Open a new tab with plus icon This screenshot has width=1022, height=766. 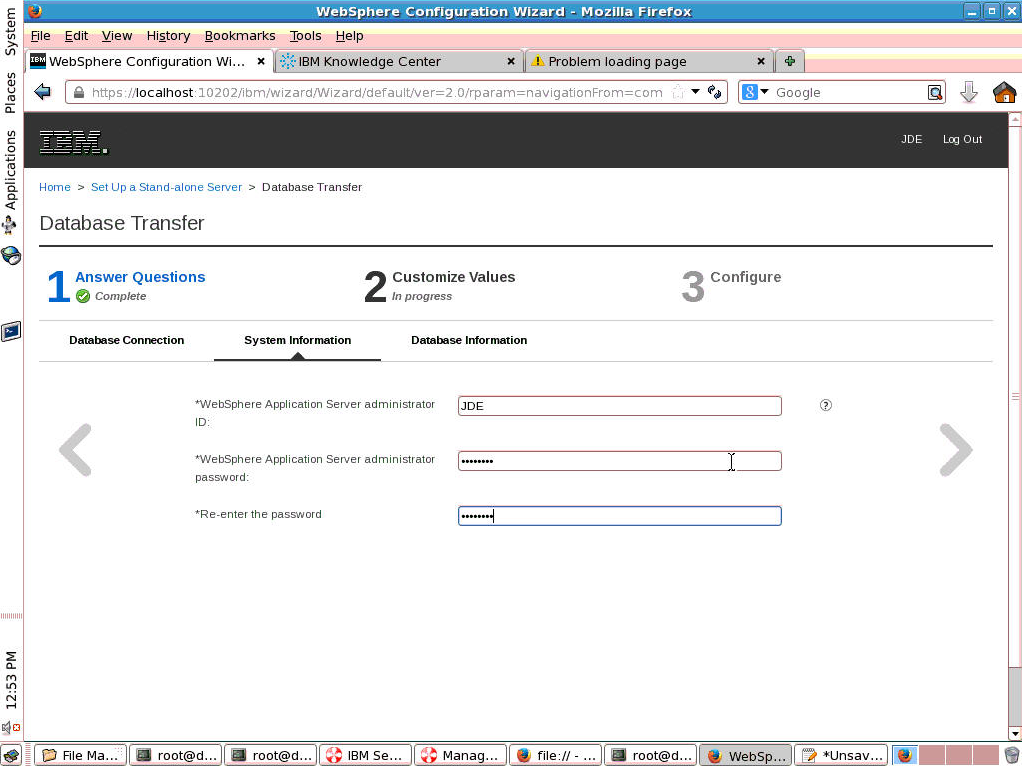[x=789, y=61]
